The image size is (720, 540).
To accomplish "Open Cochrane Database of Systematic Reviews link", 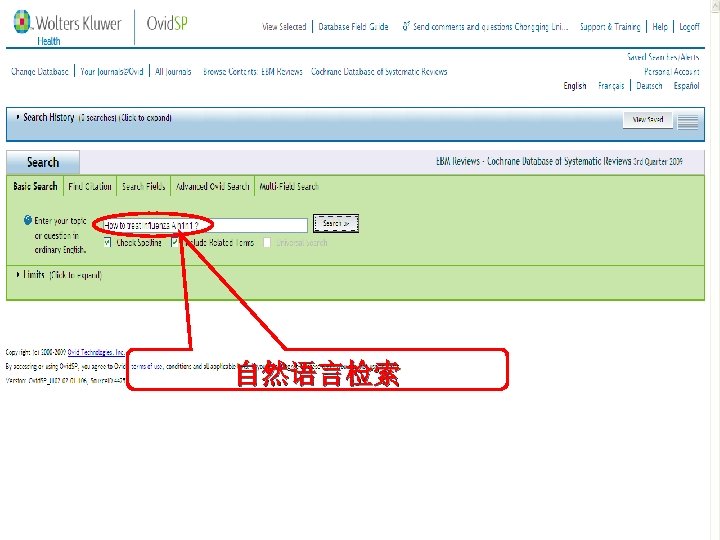I will click(x=379, y=72).
